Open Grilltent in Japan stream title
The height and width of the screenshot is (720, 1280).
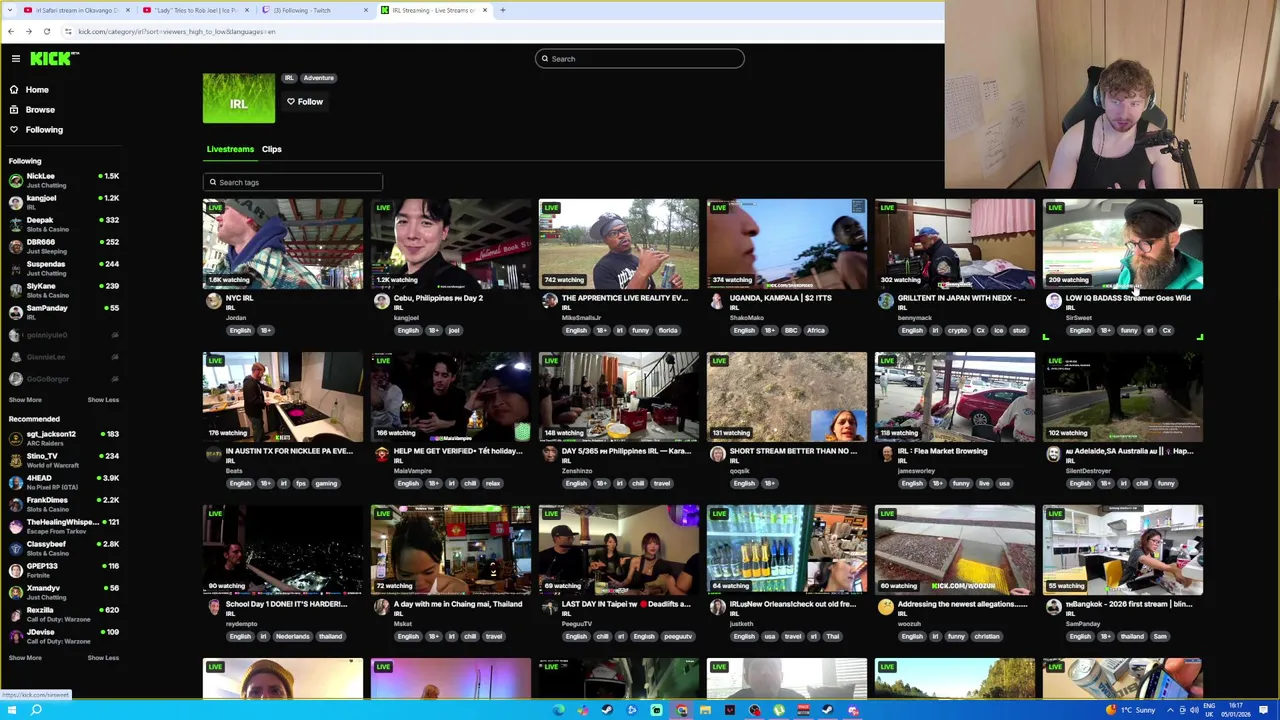[961, 298]
